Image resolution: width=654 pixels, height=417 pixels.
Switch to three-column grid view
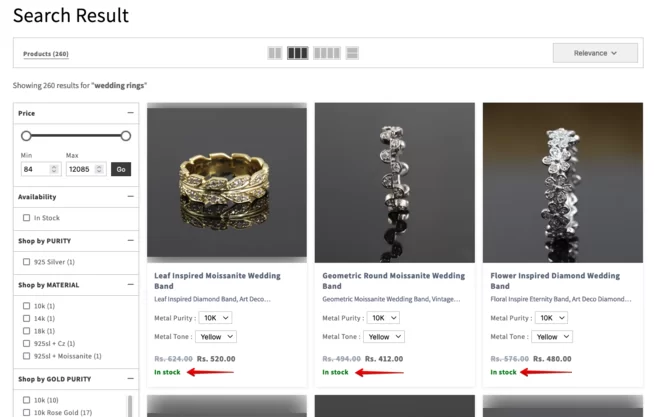[x=297, y=53]
